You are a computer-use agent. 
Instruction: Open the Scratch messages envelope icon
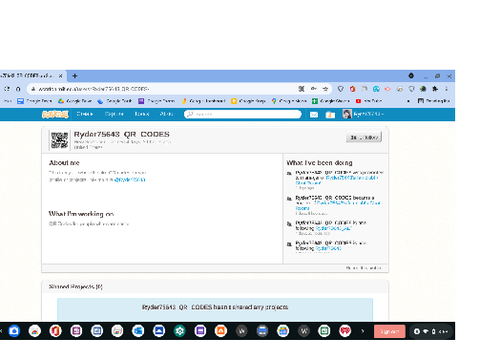pos(314,115)
